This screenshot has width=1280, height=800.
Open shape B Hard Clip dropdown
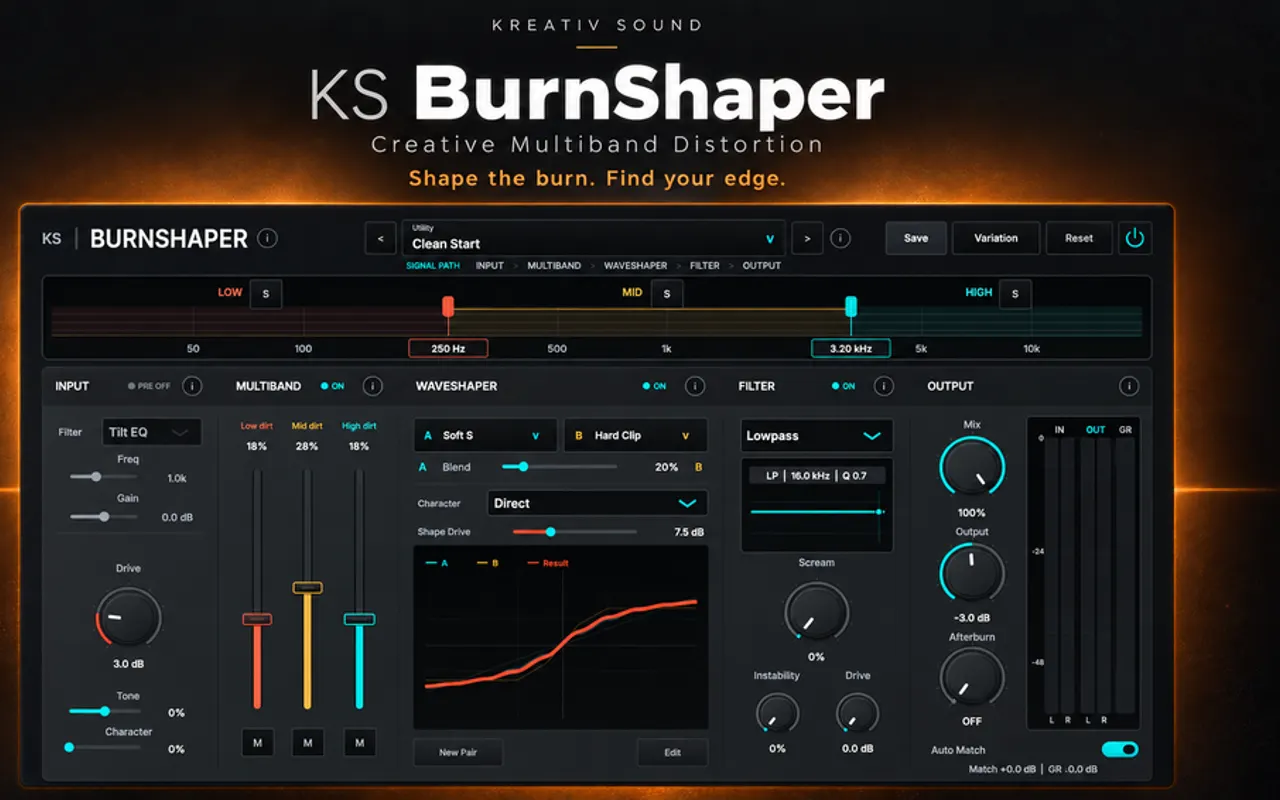[x=636, y=435]
